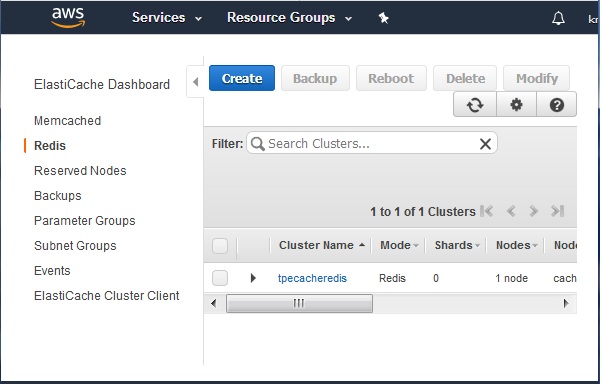
Task: Click the pushpin shortcut icon
Action: pyautogui.click(x=384, y=18)
